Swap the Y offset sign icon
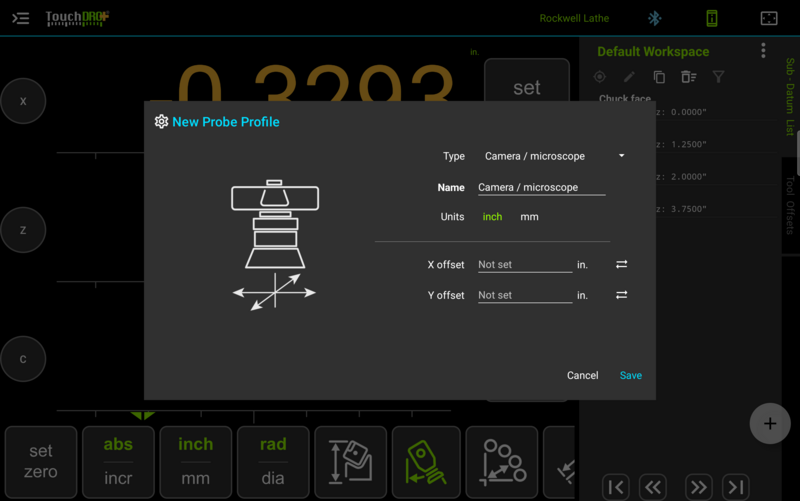The image size is (800, 501). (x=621, y=295)
